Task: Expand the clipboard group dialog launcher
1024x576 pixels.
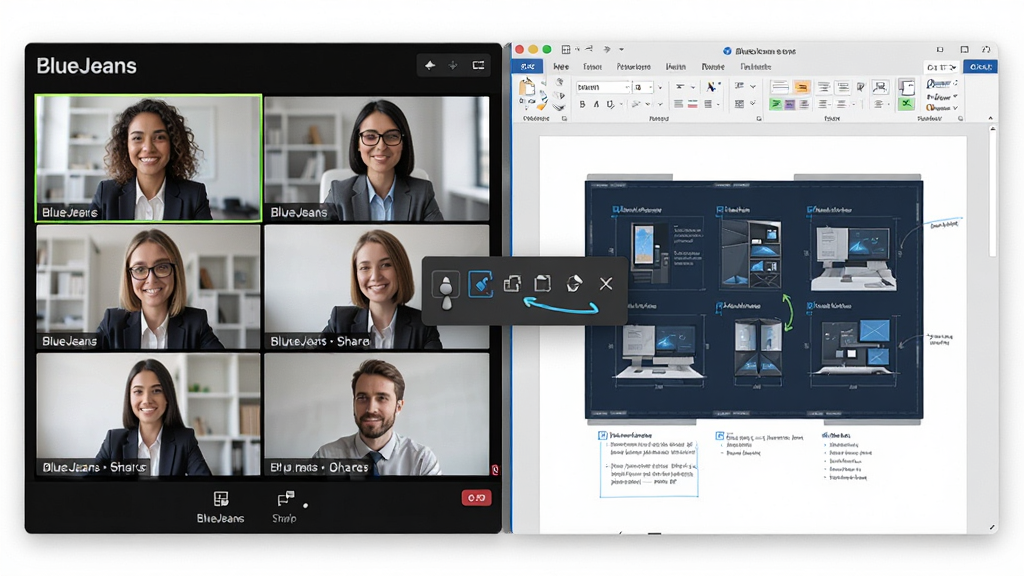Action: tap(564, 119)
